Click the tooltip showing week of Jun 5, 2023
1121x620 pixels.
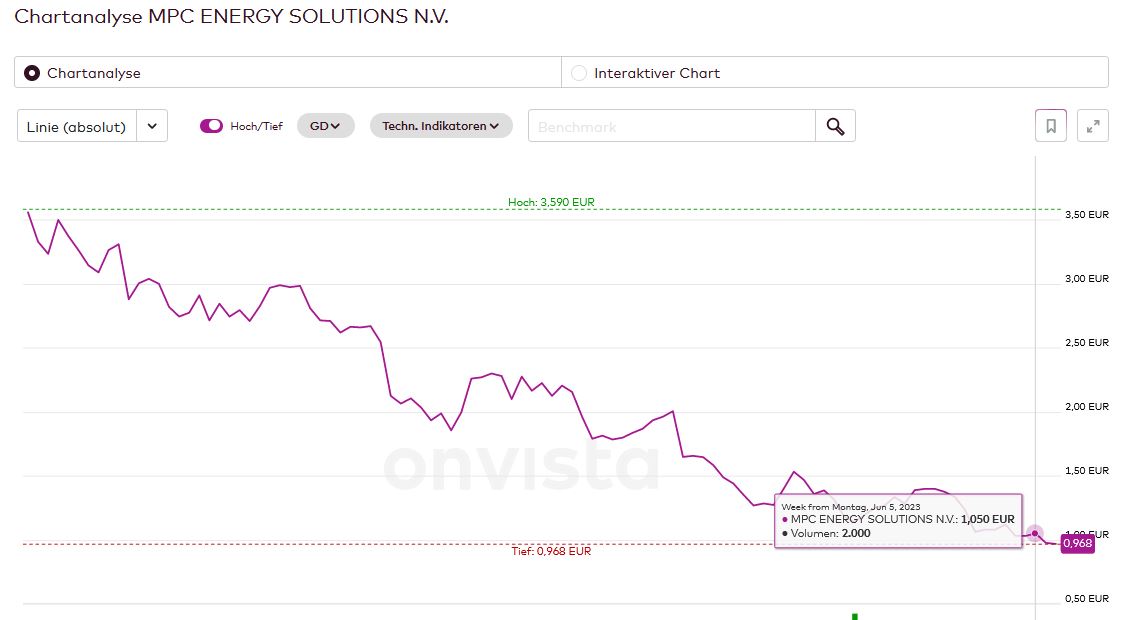click(x=897, y=520)
